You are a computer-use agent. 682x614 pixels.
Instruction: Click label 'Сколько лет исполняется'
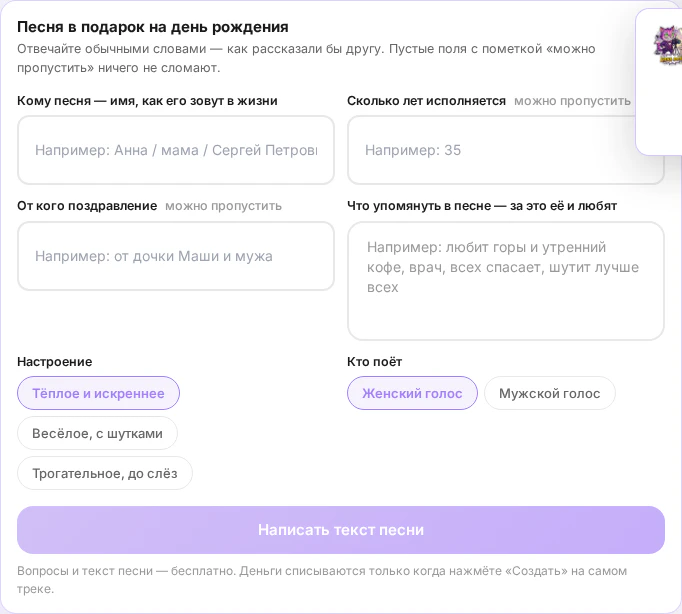(x=426, y=101)
